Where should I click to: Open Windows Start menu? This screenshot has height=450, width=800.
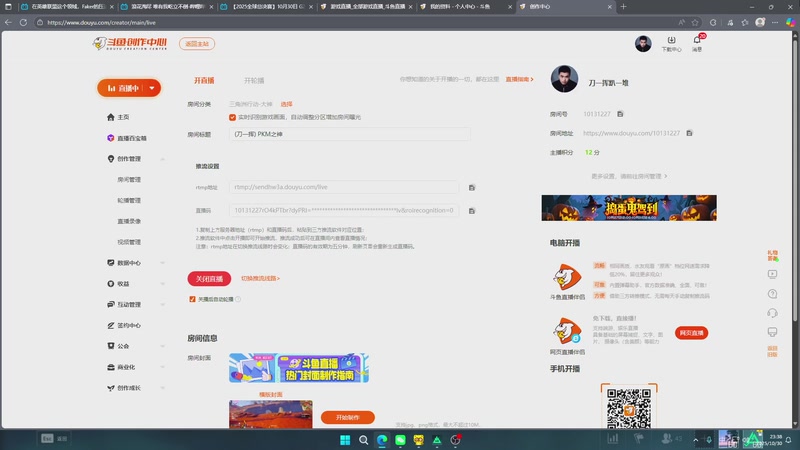click(x=345, y=440)
